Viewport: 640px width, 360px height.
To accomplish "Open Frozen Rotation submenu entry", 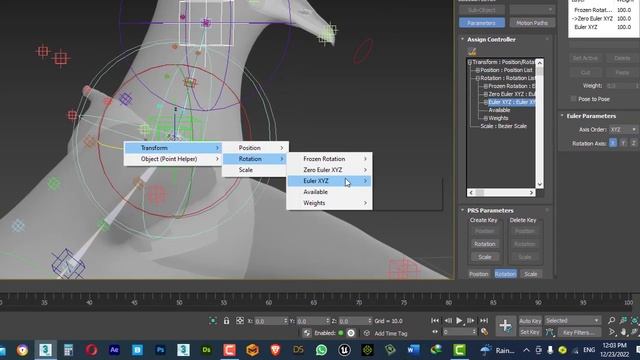I will pyautogui.click(x=329, y=159).
